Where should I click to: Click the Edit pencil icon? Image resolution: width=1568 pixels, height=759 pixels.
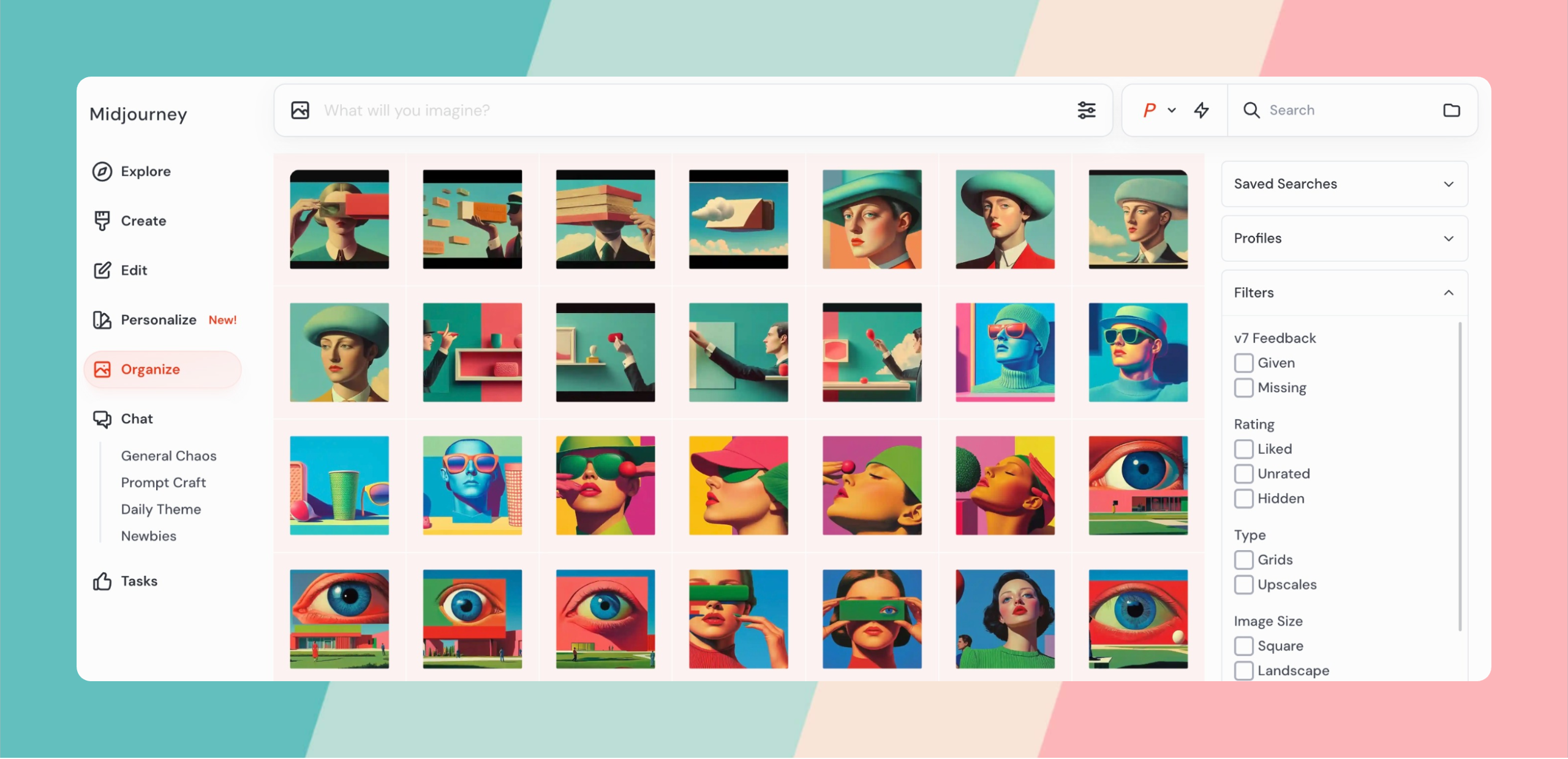(x=102, y=270)
